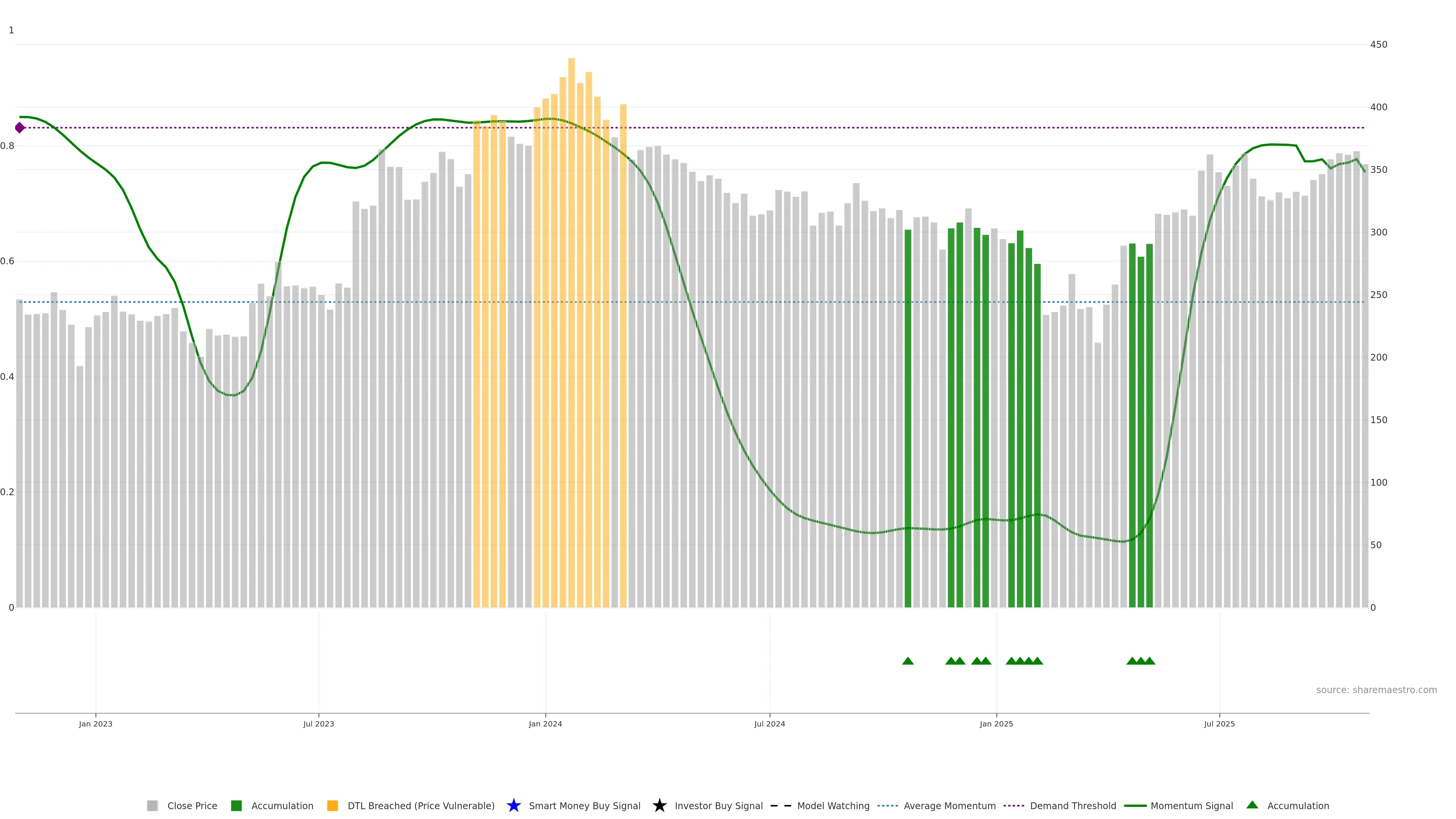Screen dimensions: 1456x819
Task: Click the Jan 2024 x-axis label
Action: (545, 724)
